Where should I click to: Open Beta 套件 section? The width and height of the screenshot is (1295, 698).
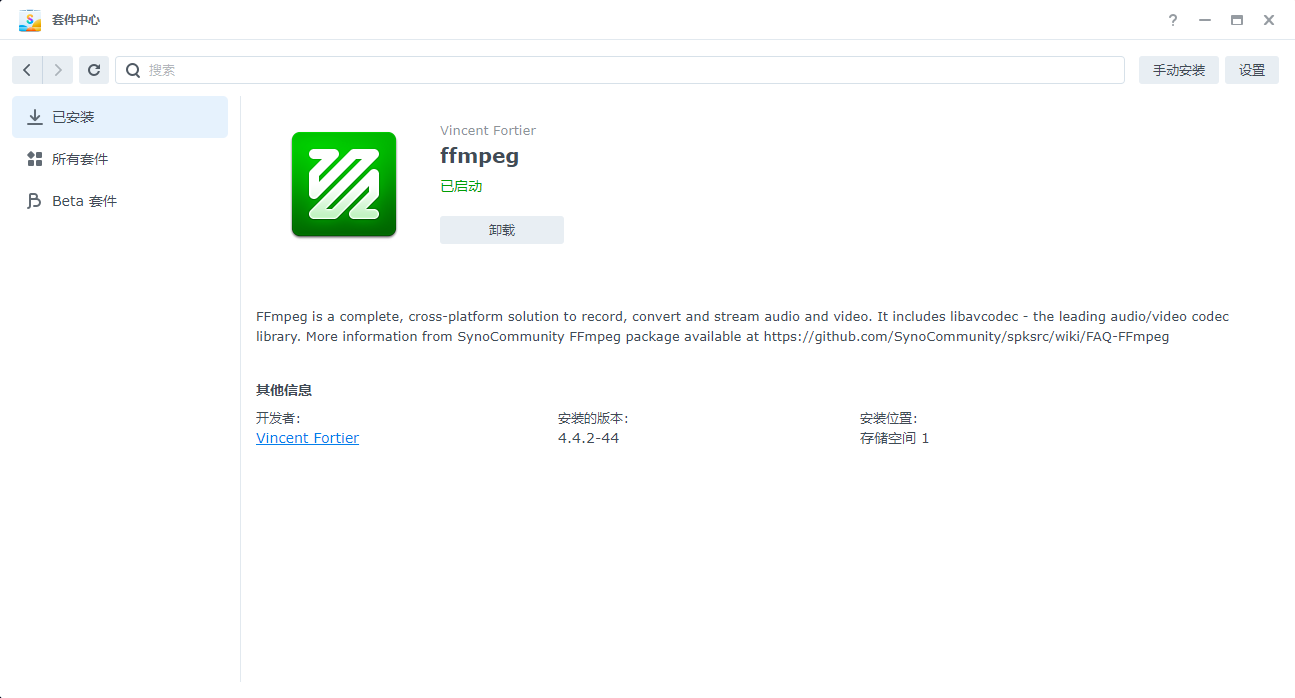(120, 201)
